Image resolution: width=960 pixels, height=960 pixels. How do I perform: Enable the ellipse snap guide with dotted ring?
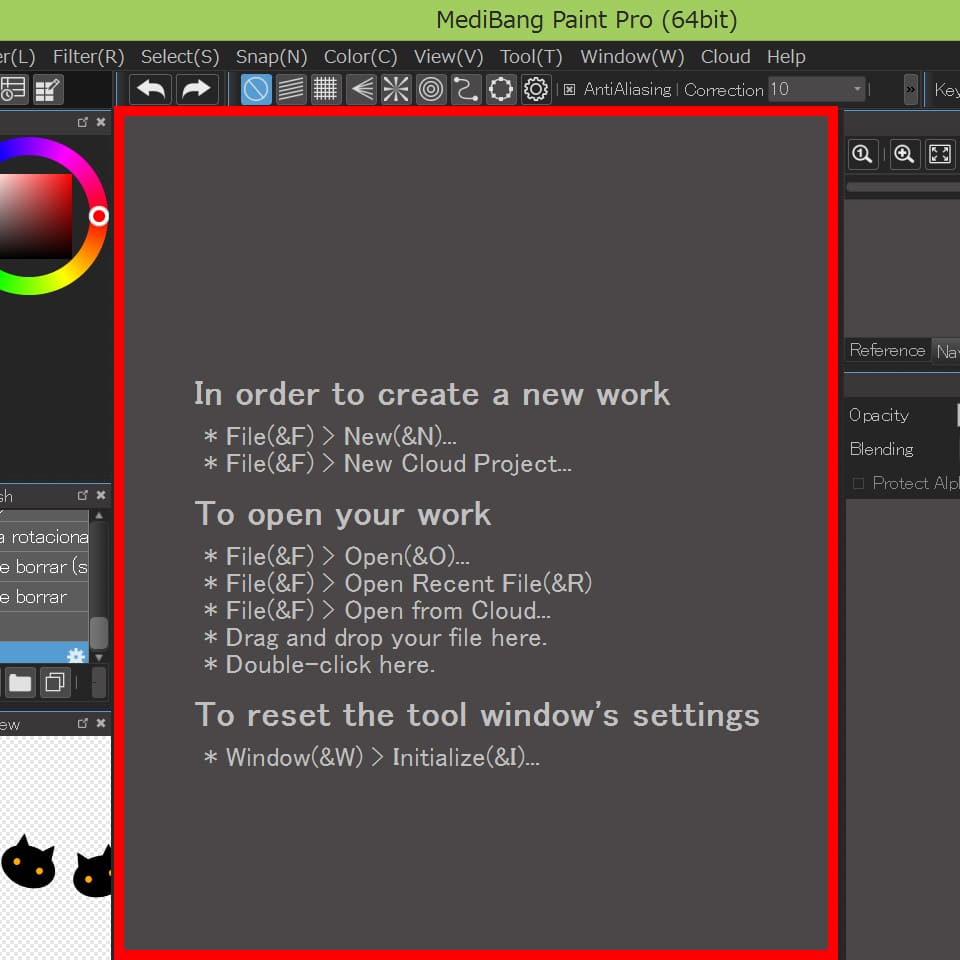point(501,89)
